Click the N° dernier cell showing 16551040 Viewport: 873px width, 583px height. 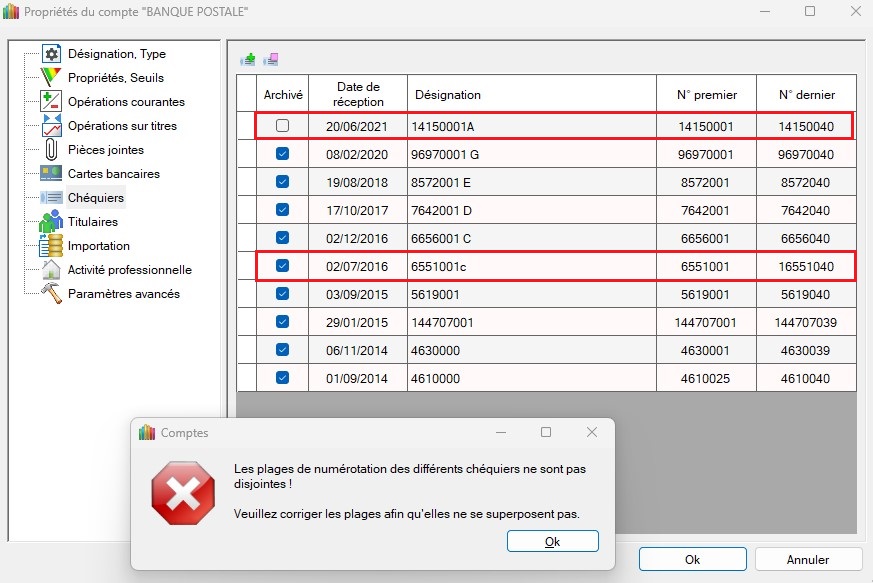[x=805, y=266]
